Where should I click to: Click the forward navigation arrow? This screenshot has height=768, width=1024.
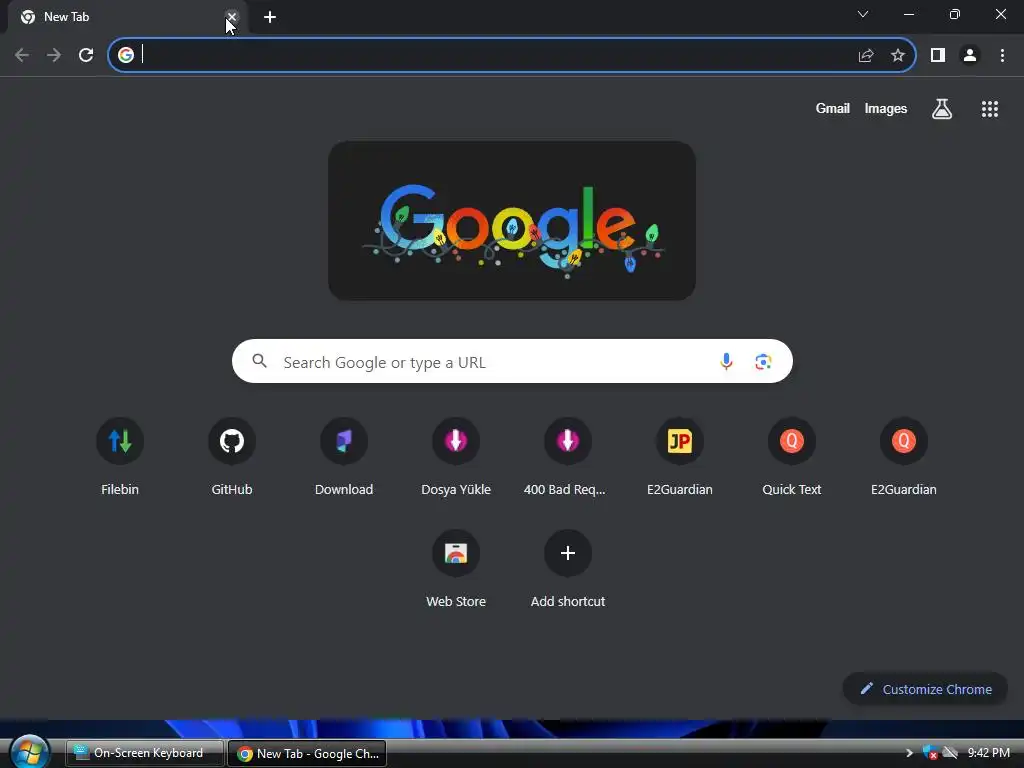(54, 56)
